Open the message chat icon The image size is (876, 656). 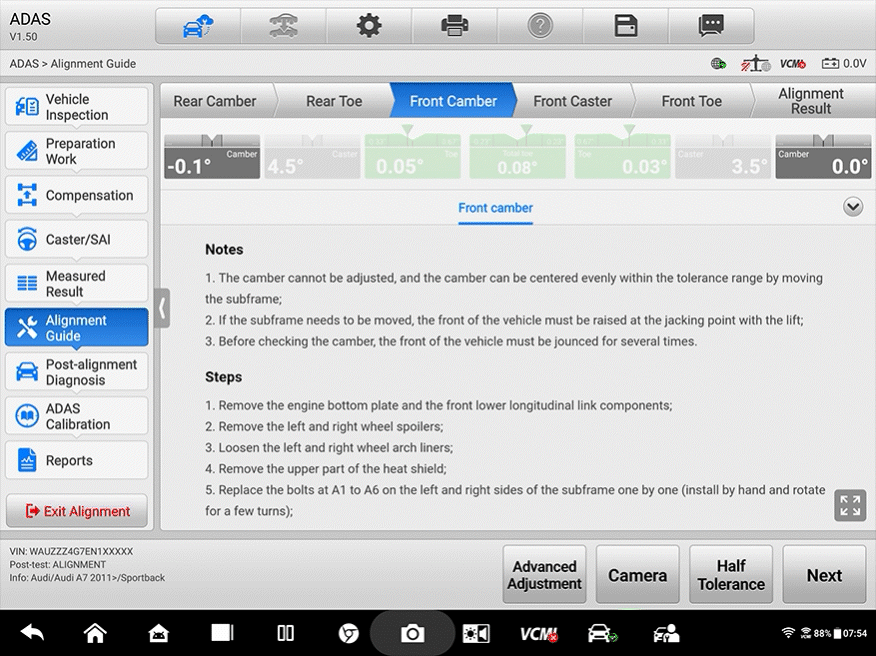tap(711, 26)
